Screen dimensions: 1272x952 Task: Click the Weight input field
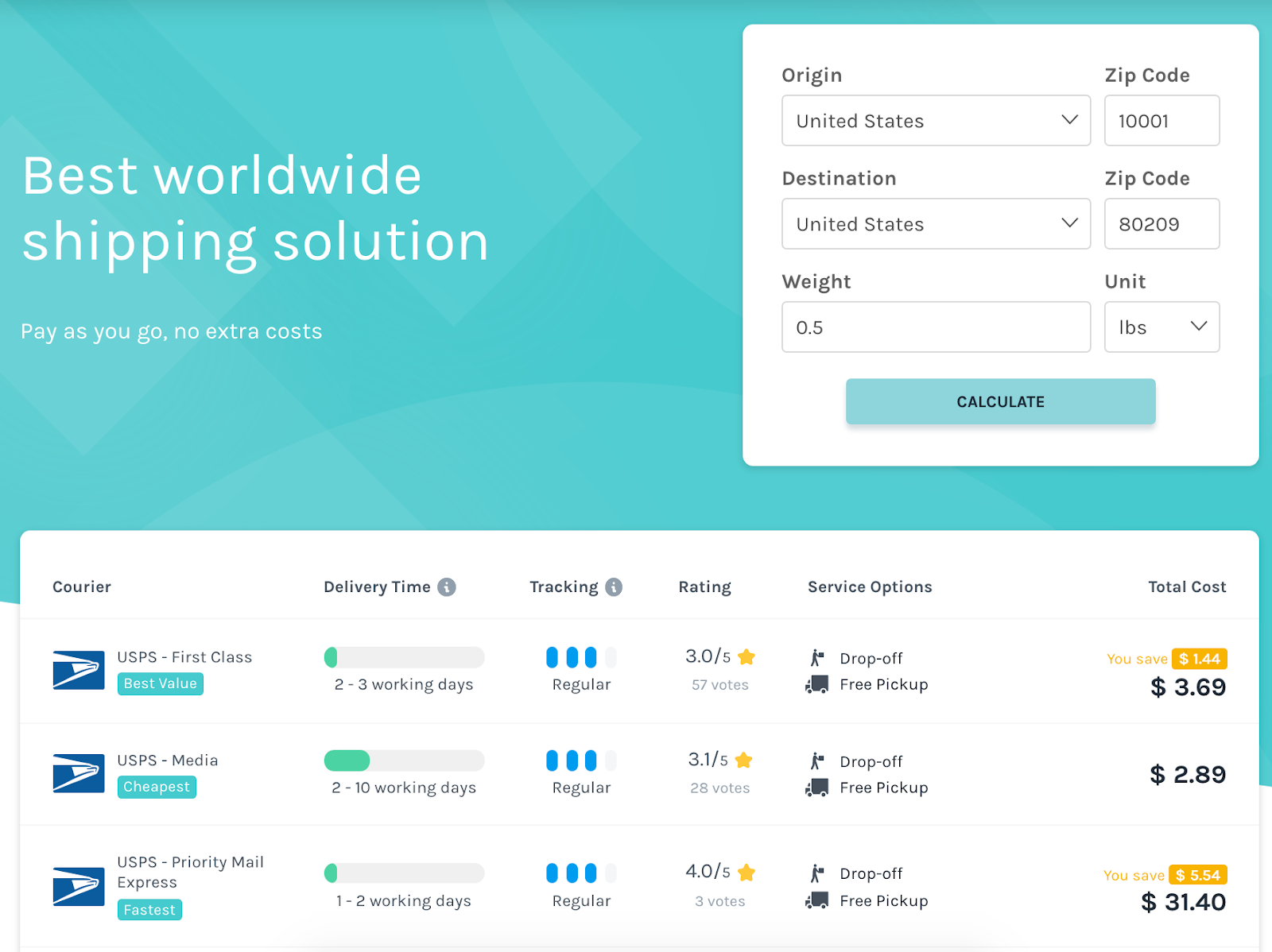click(936, 327)
